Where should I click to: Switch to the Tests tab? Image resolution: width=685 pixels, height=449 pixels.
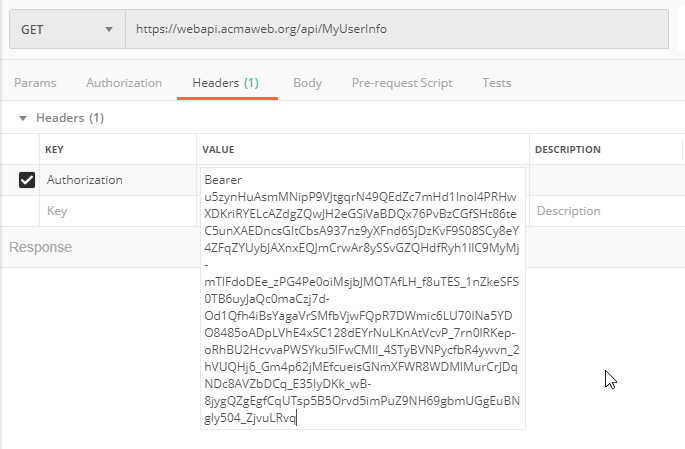pos(496,83)
